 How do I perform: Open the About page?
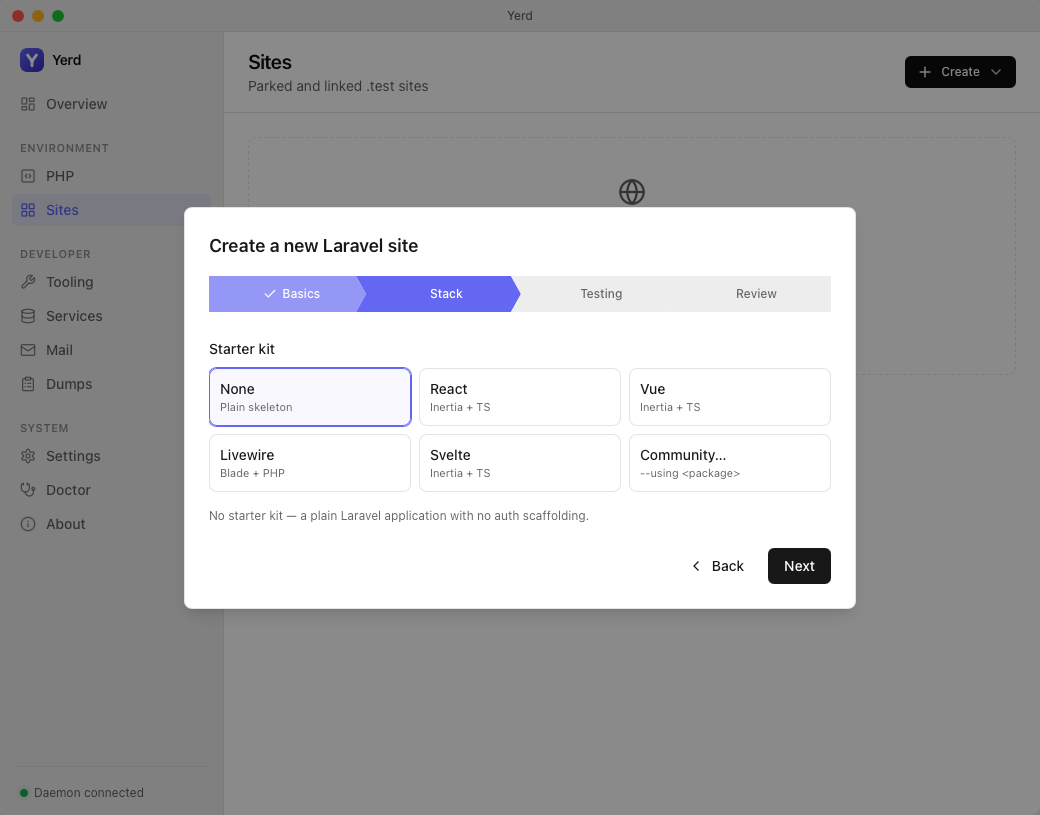pos(111,524)
